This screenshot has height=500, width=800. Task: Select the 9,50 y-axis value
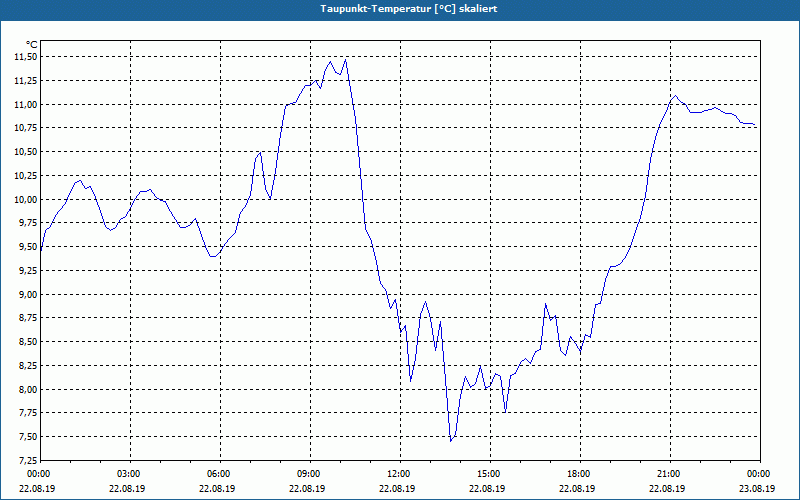tap(28, 247)
